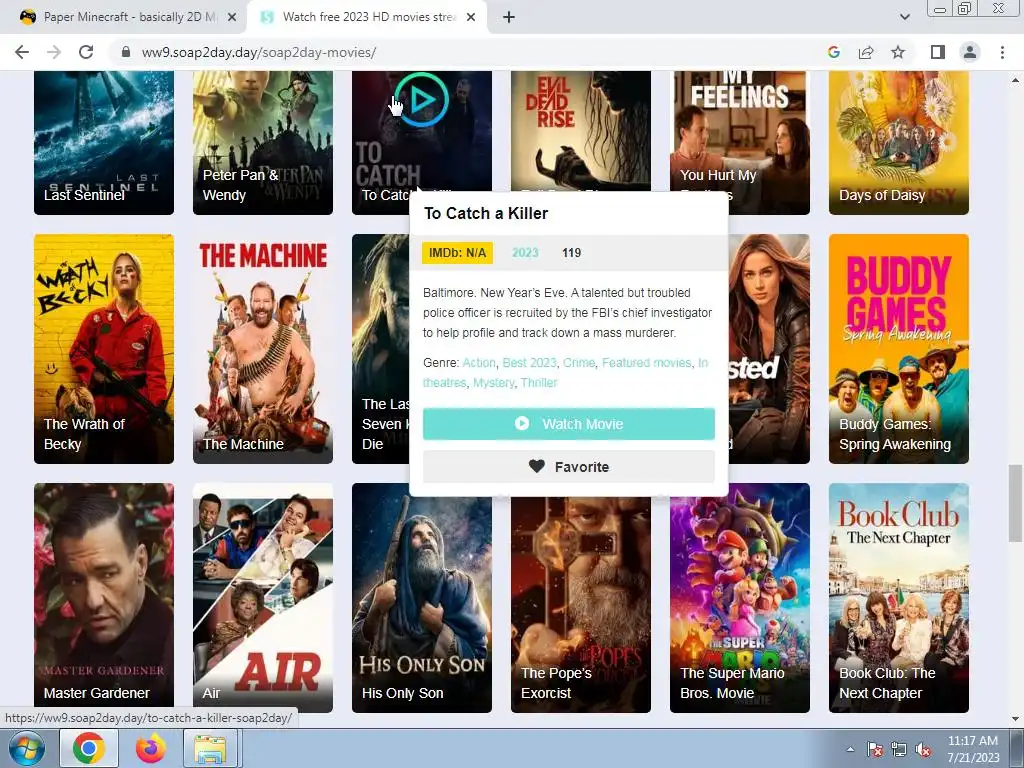Switch to Paper Minecraft tab
The height and width of the screenshot is (768, 1024).
click(122, 17)
